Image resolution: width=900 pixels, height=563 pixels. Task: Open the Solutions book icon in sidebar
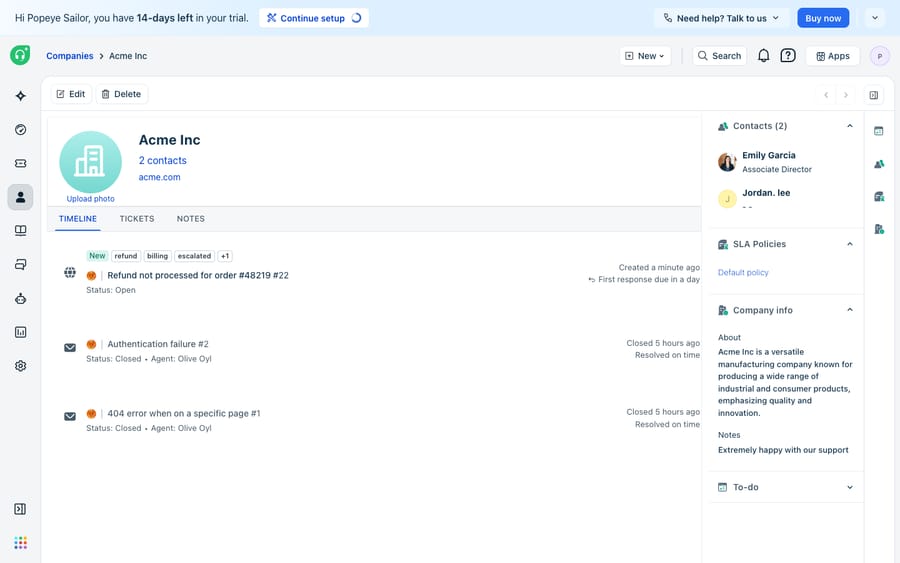click(x=21, y=231)
